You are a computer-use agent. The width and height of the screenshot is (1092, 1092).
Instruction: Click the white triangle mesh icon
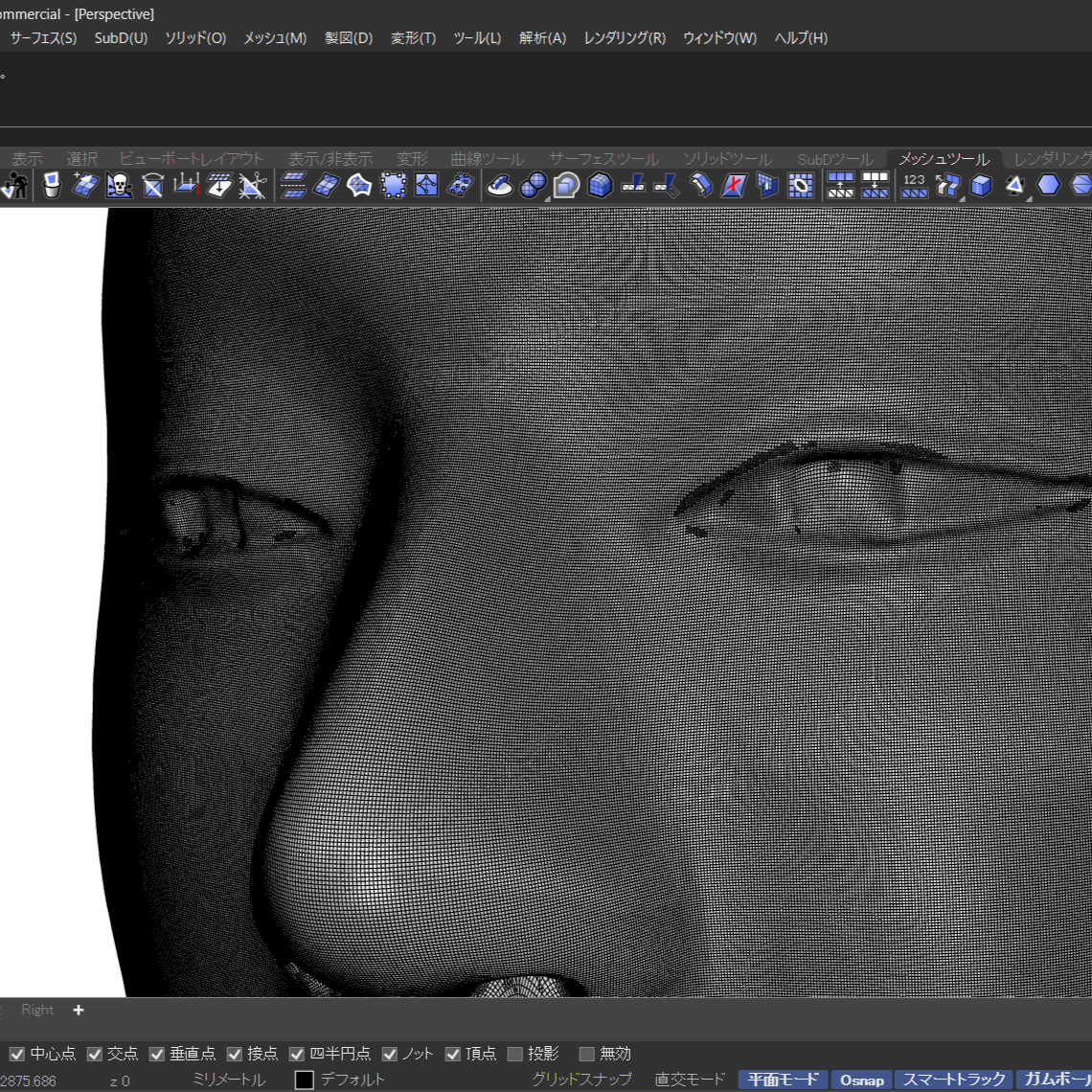(x=1014, y=186)
